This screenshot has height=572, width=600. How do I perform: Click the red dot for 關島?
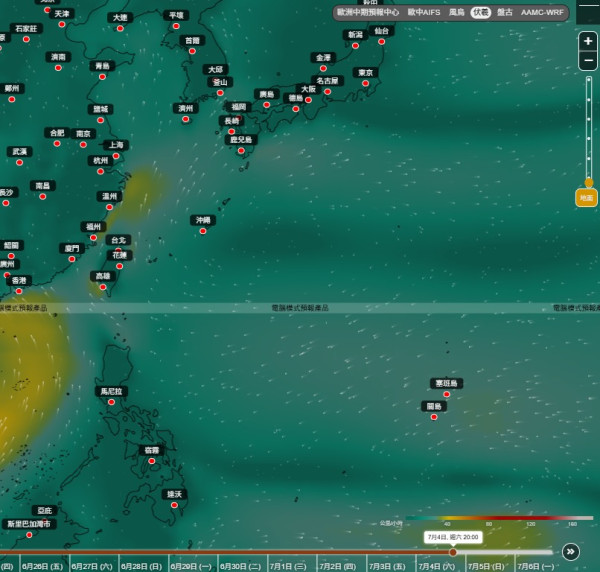(x=434, y=417)
